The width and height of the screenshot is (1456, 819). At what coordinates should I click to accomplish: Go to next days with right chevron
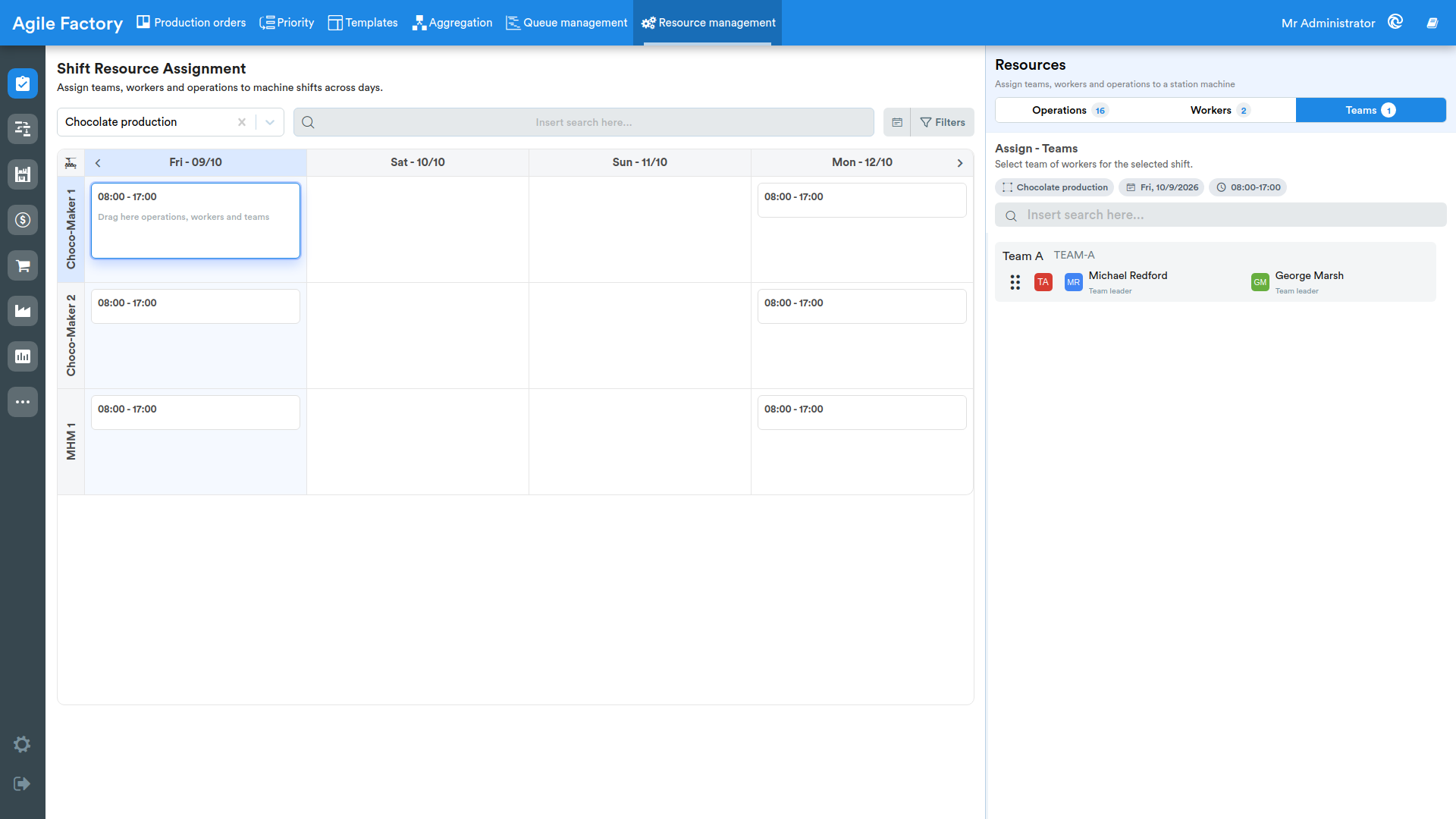[960, 163]
